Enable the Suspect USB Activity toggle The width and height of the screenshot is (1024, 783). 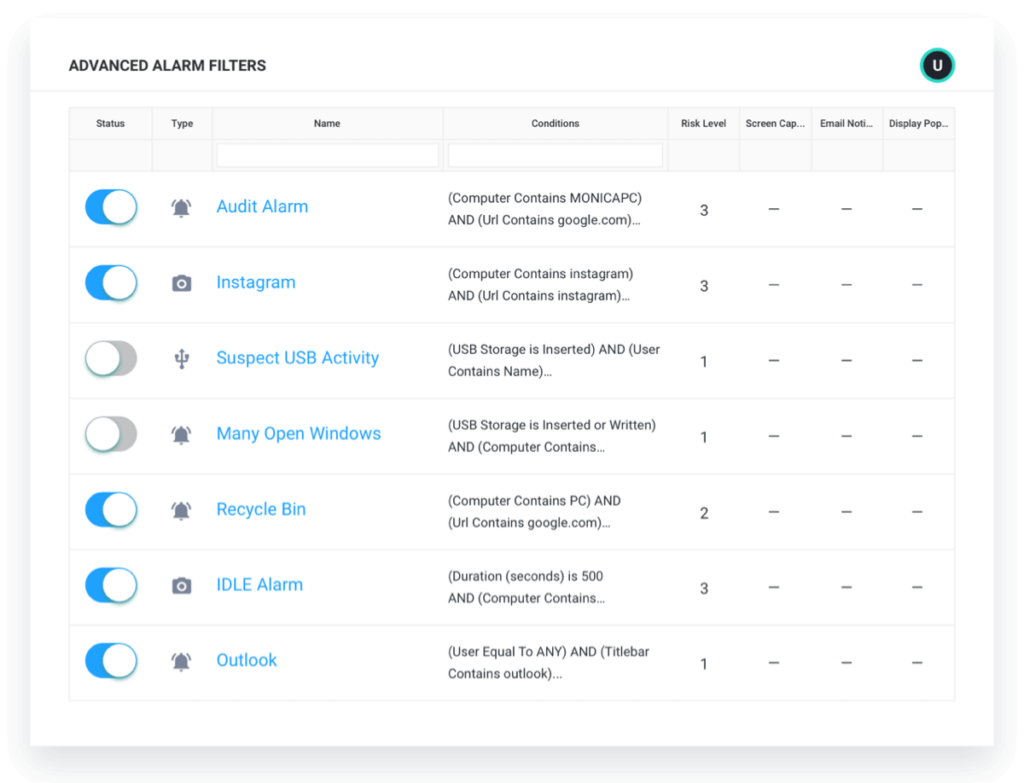click(110, 358)
